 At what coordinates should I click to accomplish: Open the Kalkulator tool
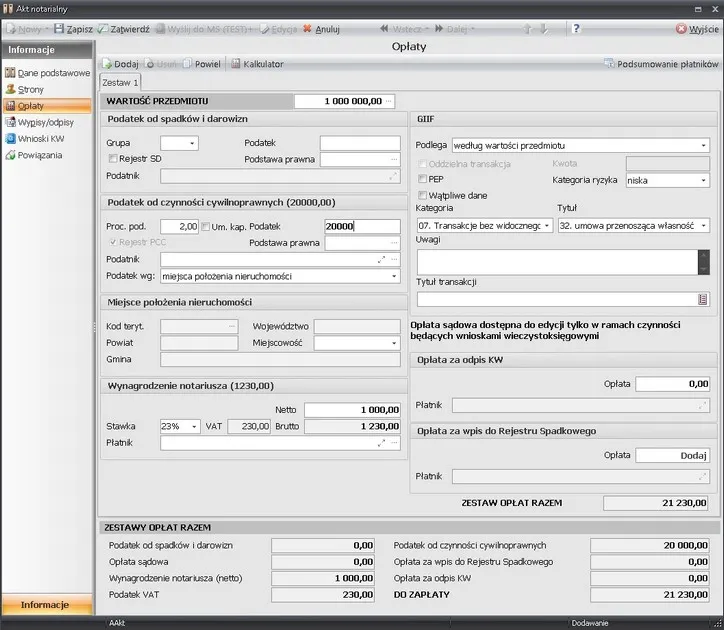[x=259, y=64]
